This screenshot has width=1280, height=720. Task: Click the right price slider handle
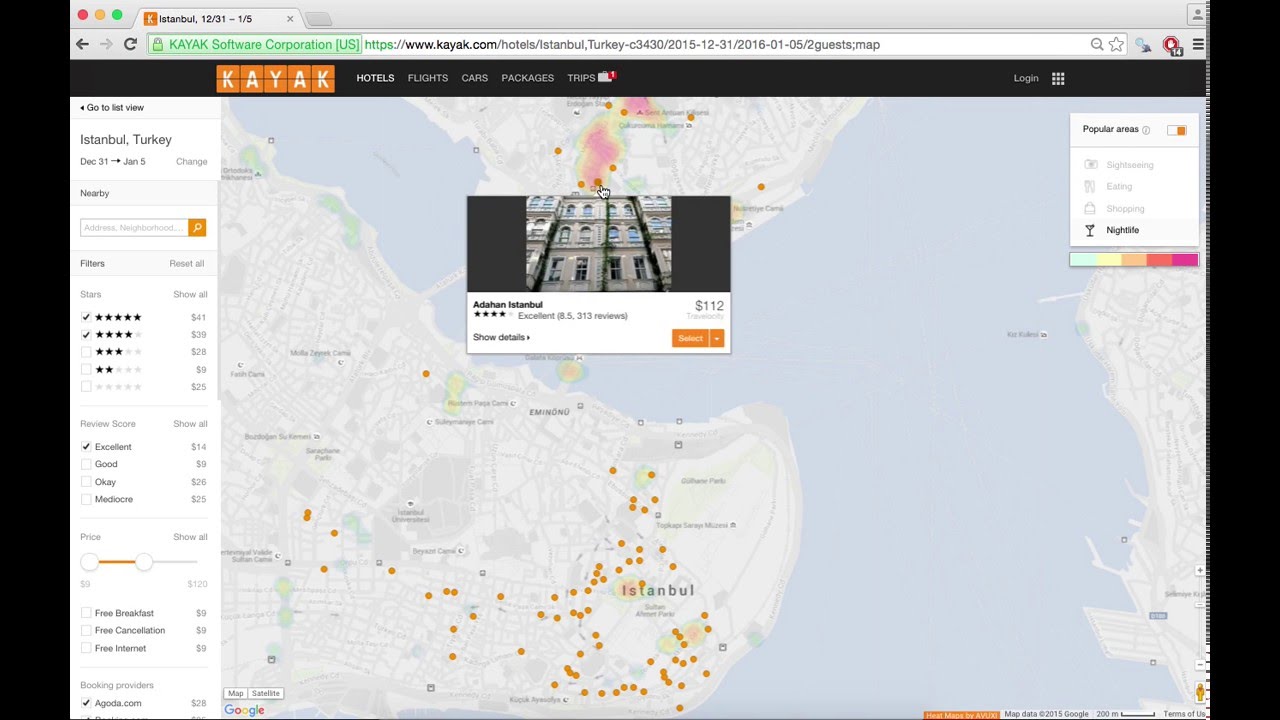pos(144,562)
